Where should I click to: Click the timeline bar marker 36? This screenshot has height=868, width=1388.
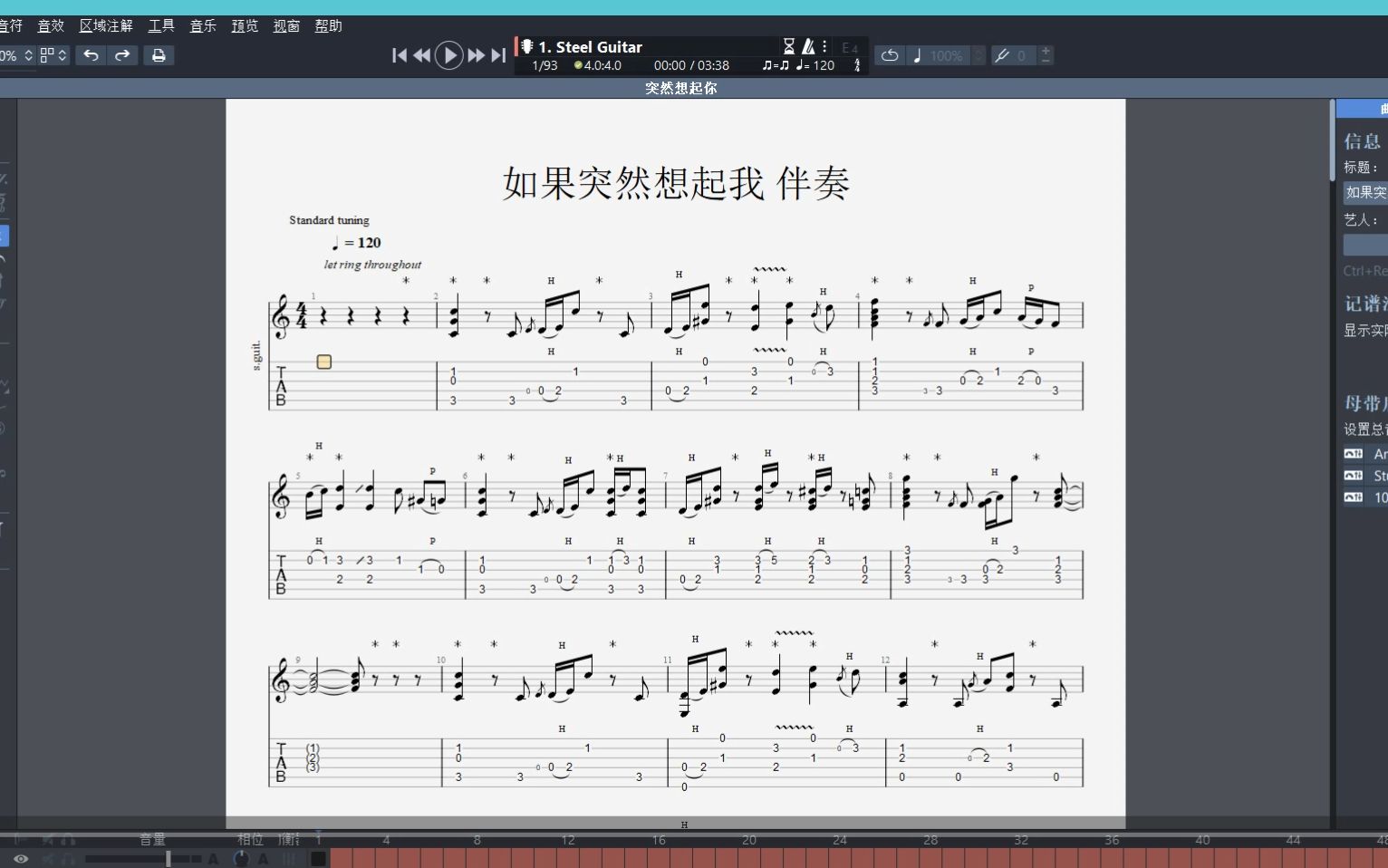[1112, 840]
